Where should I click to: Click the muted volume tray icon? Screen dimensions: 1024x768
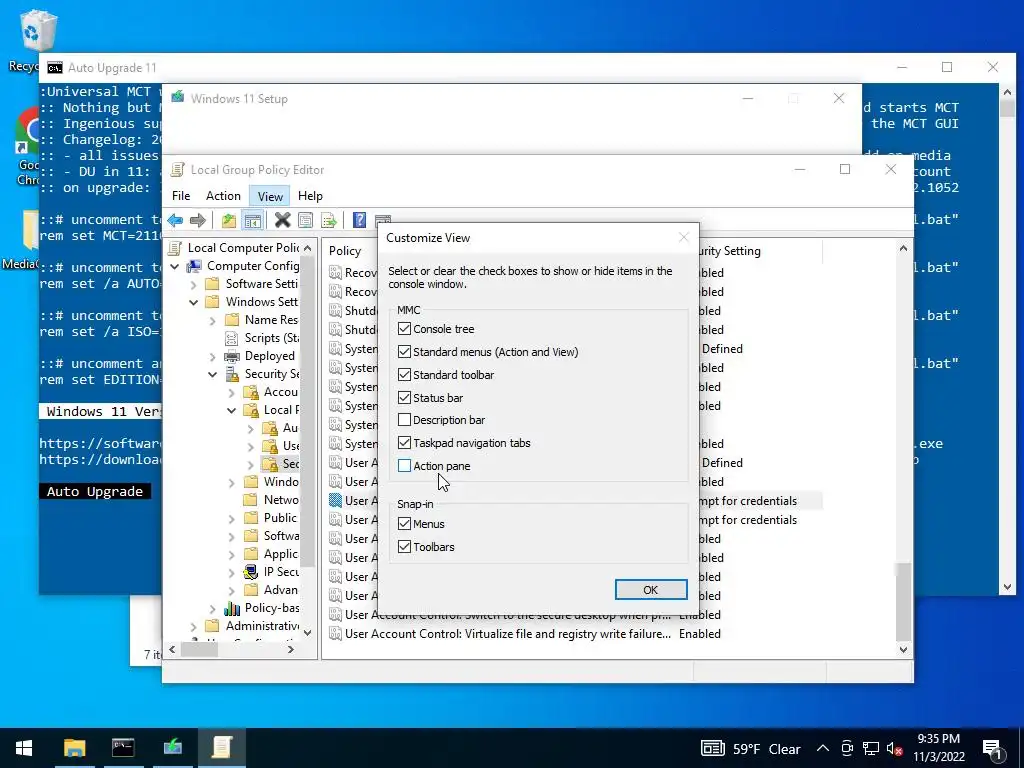pos(894,749)
